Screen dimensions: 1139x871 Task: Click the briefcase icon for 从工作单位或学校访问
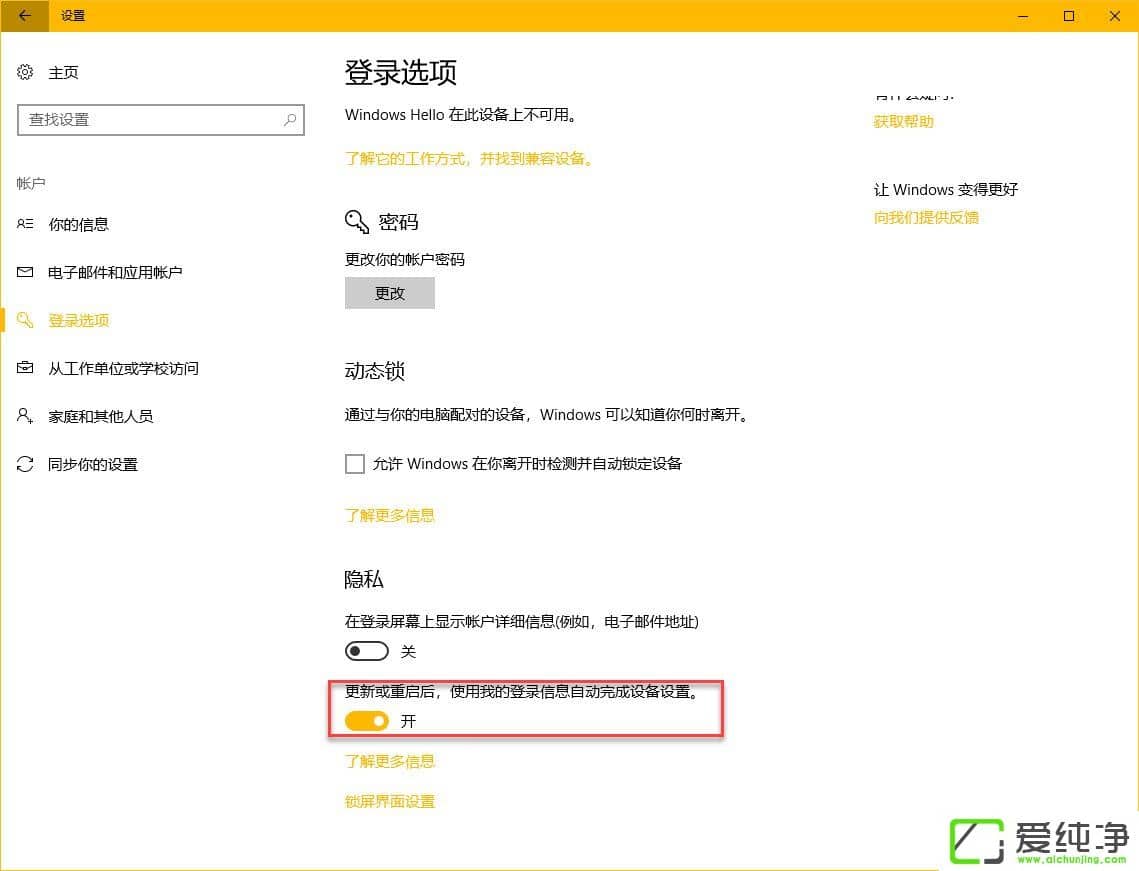pos(25,368)
